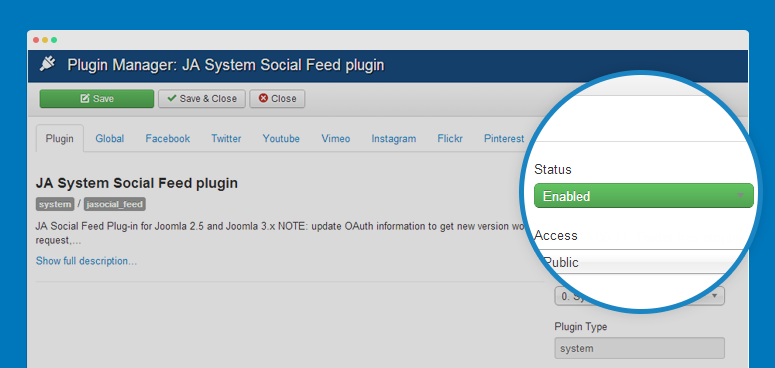775x368 pixels.
Task: Expand the ordering dropdown arrow
Action: [714, 295]
